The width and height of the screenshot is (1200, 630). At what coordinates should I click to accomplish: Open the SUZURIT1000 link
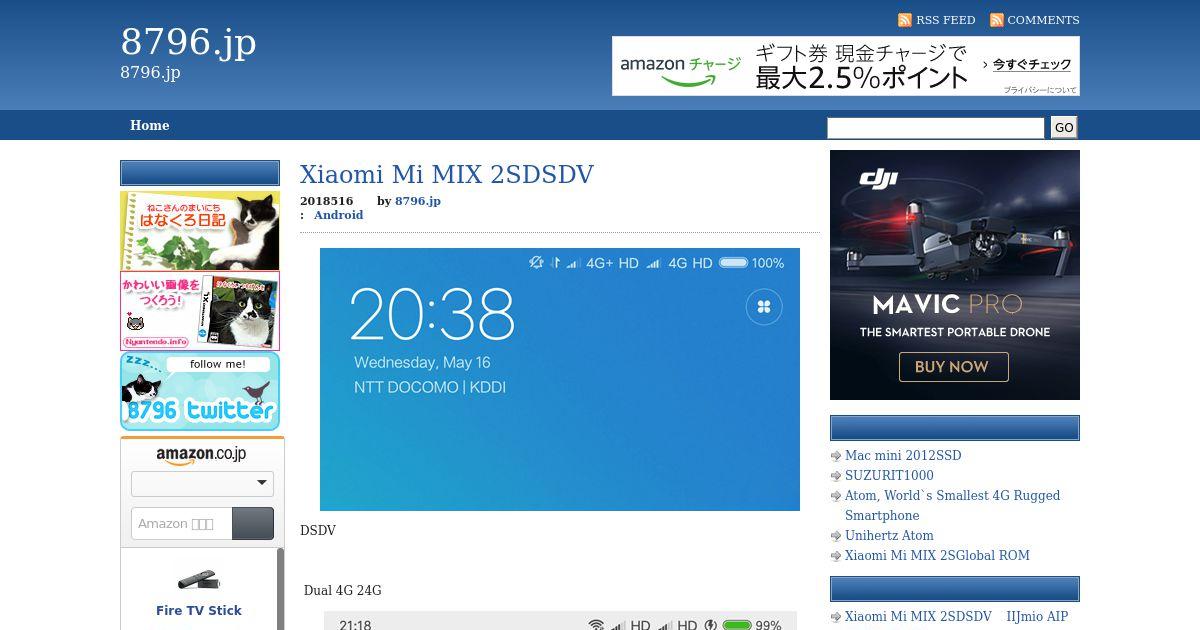[x=889, y=475]
